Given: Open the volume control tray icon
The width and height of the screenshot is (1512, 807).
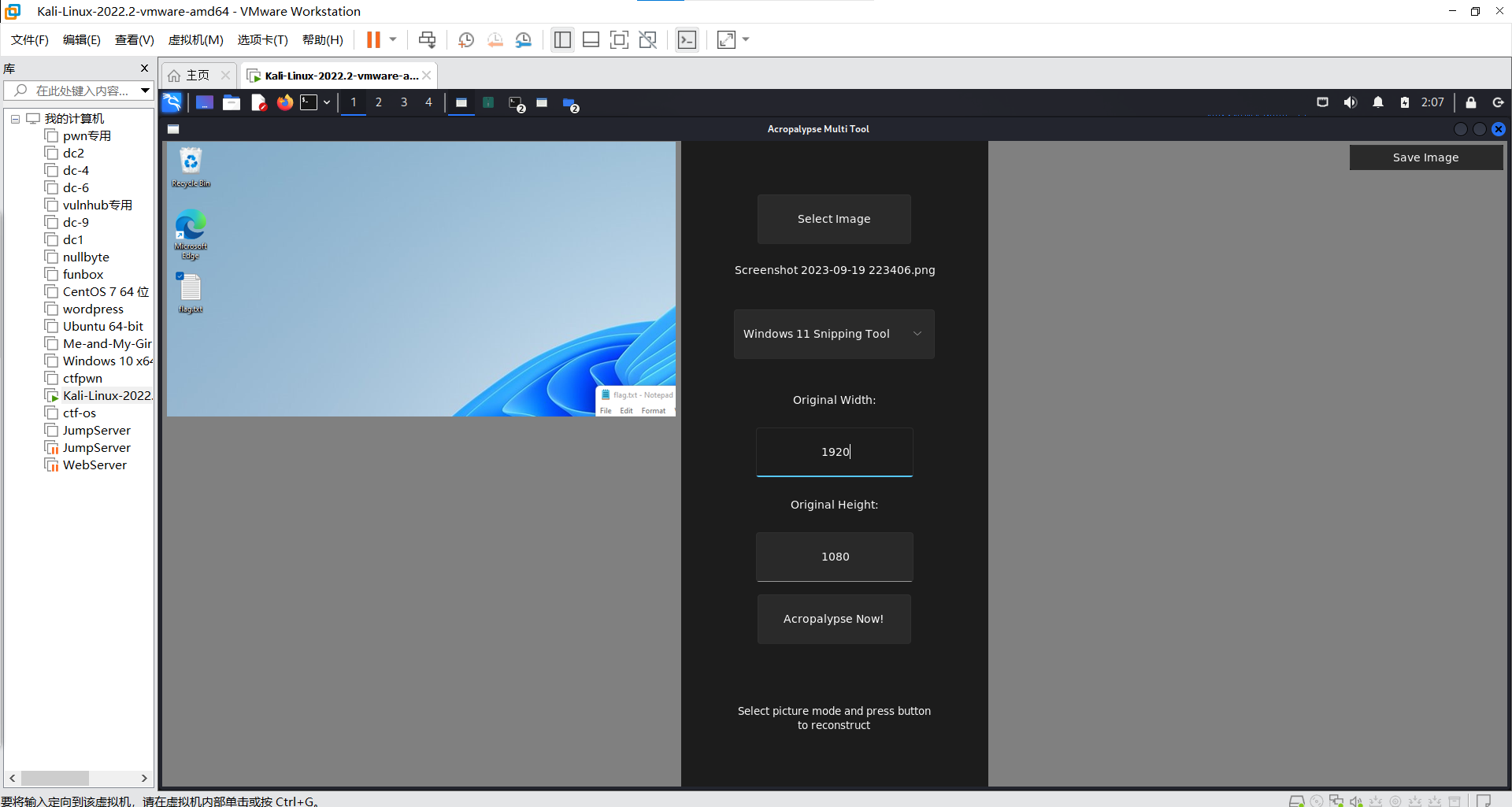Looking at the screenshot, I should 1351,102.
